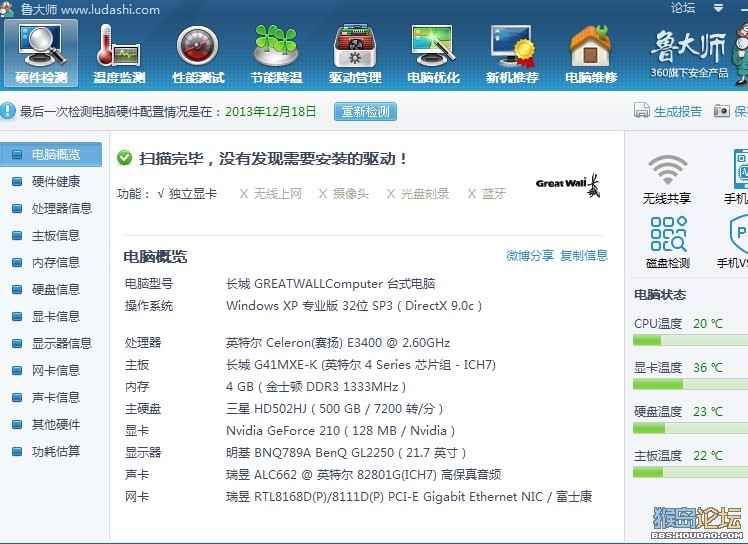This screenshot has width=748, height=544.
Task: Click the graphics value Nvidia GeForce 210
Action: (x=340, y=430)
